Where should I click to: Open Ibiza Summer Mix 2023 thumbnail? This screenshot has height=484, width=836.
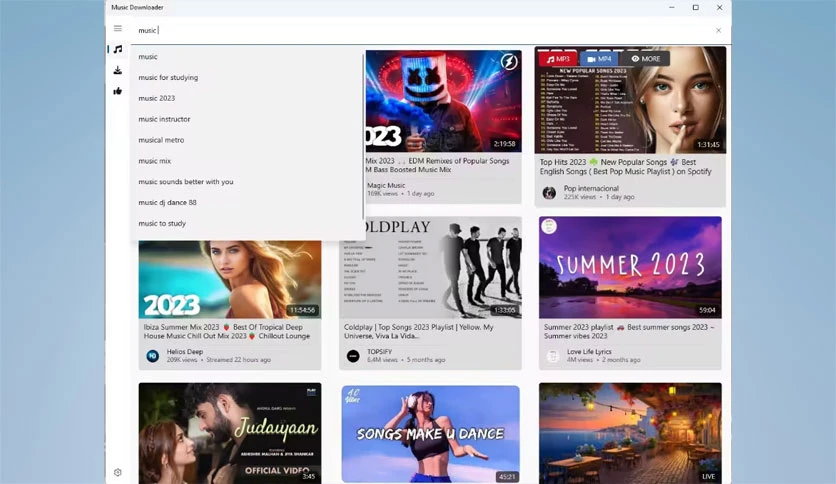tap(230, 279)
